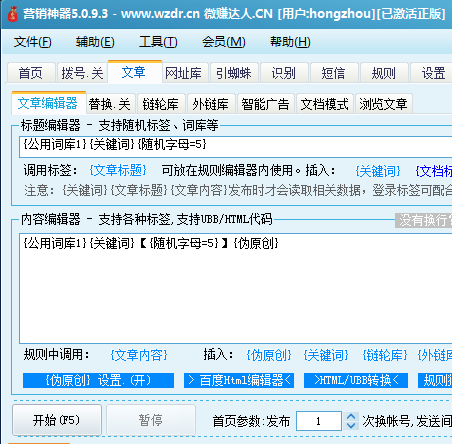Open the 链轮库 sub-tab
The width and height of the screenshot is (452, 444).
(x=161, y=104)
